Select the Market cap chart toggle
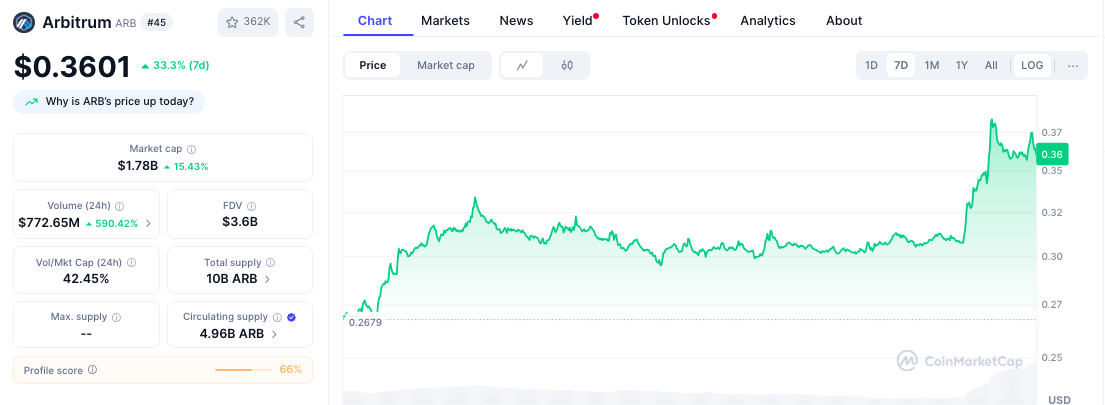 pos(445,66)
